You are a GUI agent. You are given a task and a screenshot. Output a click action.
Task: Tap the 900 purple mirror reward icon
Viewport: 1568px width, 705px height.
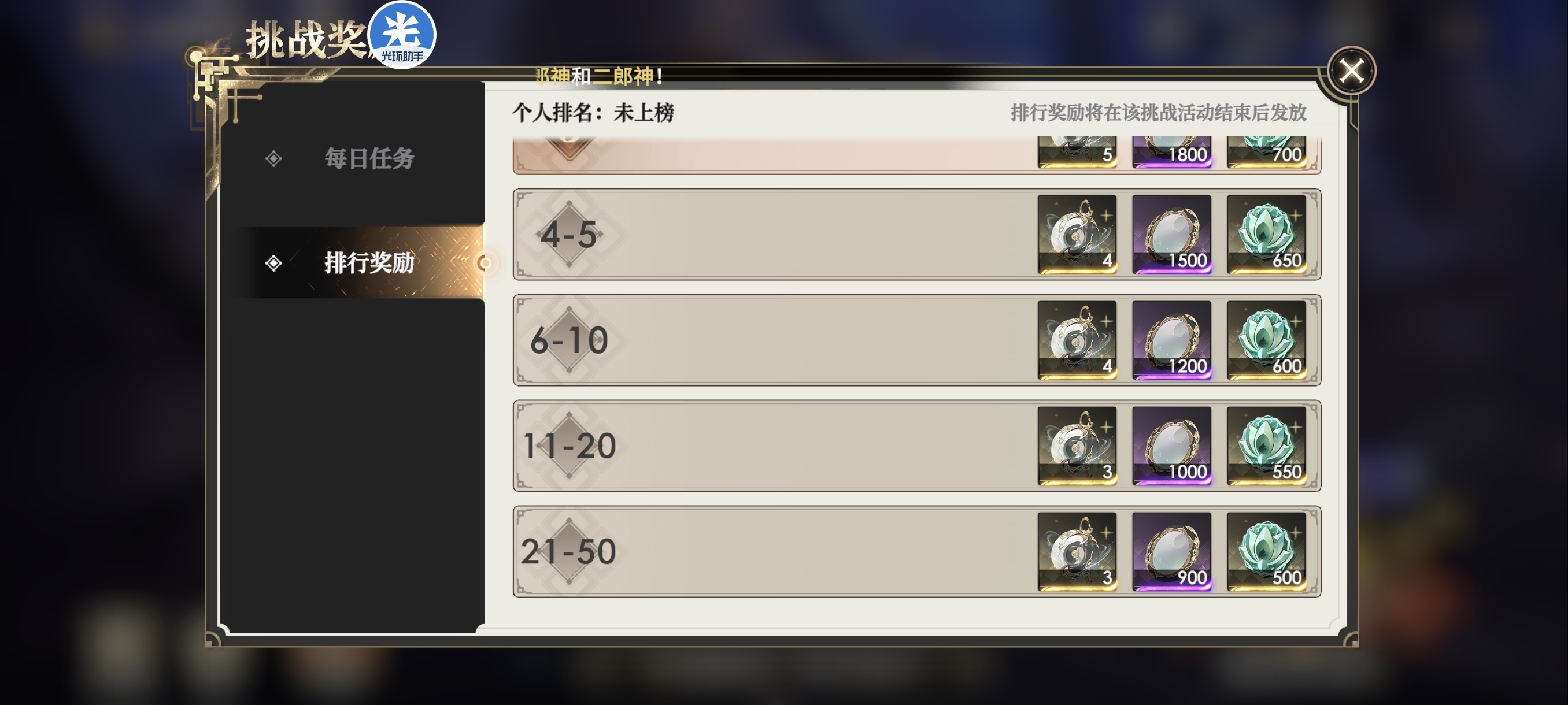(x=1171, y=552)
